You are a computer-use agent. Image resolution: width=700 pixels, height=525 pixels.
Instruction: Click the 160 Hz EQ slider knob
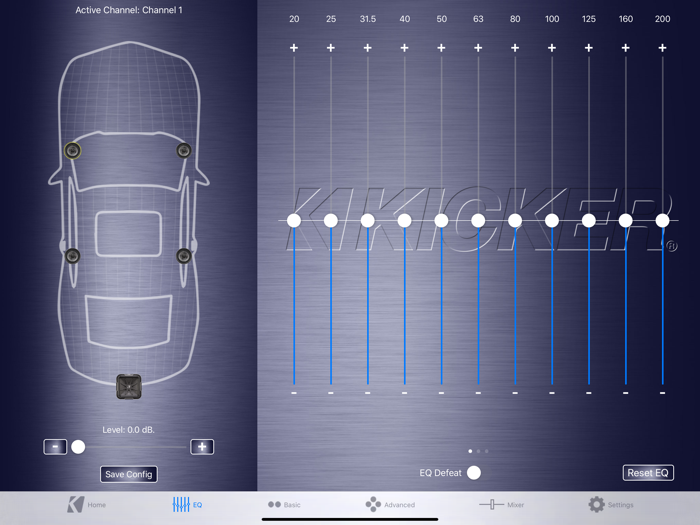(x=625, y=220)
